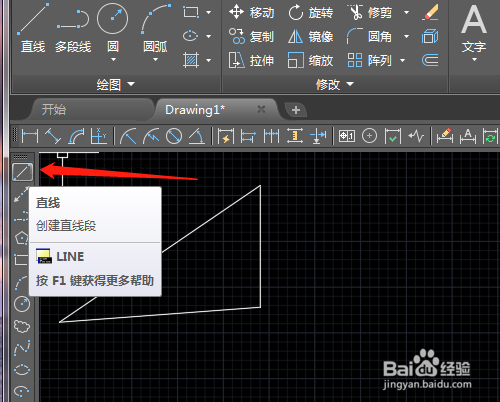The image size is (500, 402).
Task: Click the ordinate dimension icon
Action: tap(99, 136)
